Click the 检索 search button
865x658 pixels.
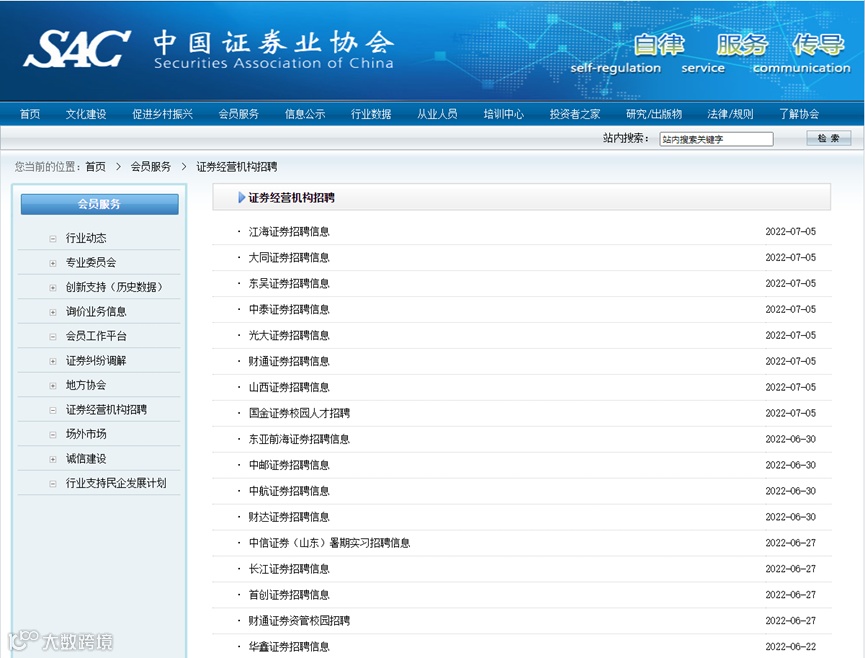click(x=829, y=138)
